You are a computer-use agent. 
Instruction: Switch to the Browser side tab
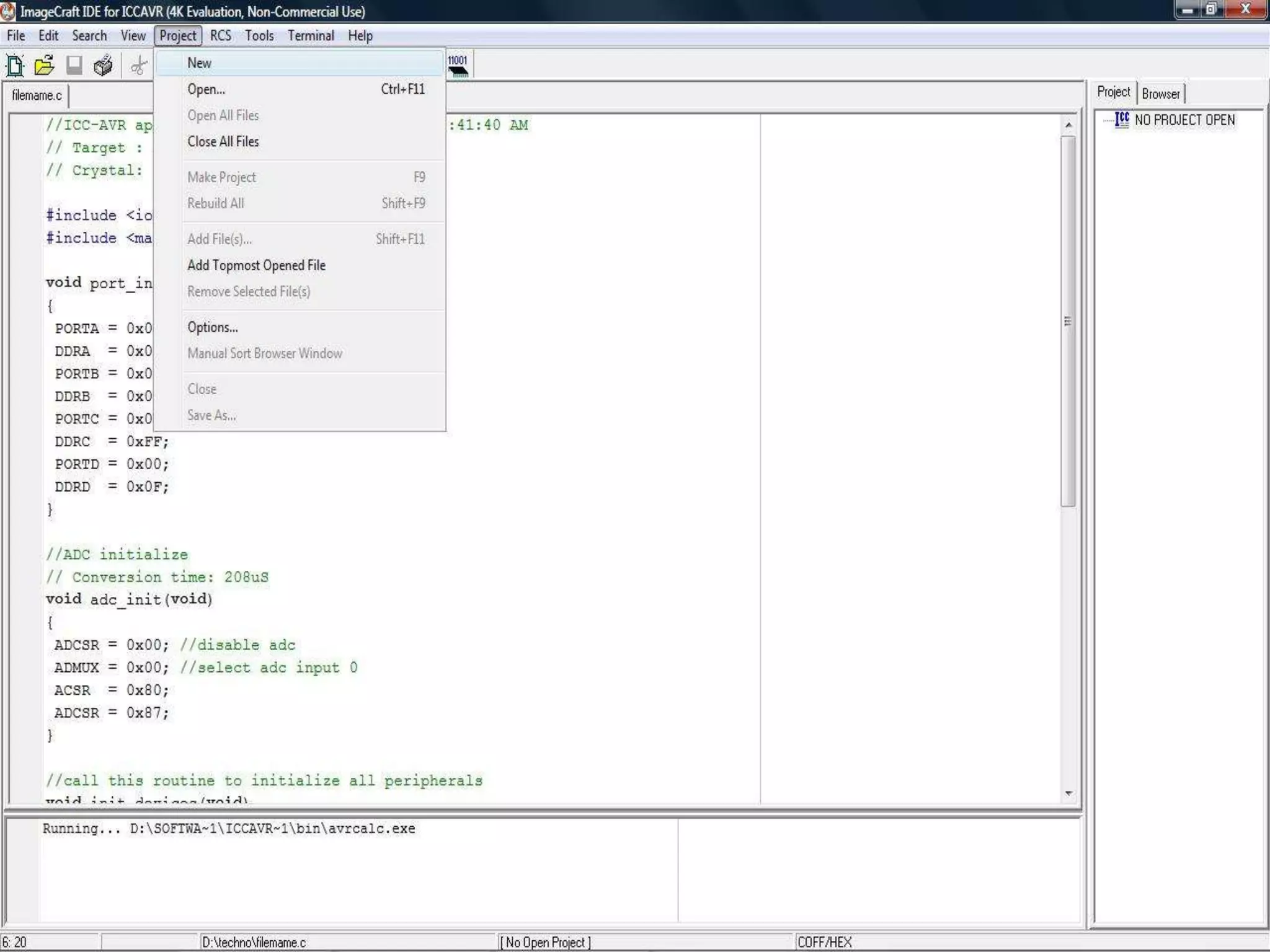pos(1161,94)
